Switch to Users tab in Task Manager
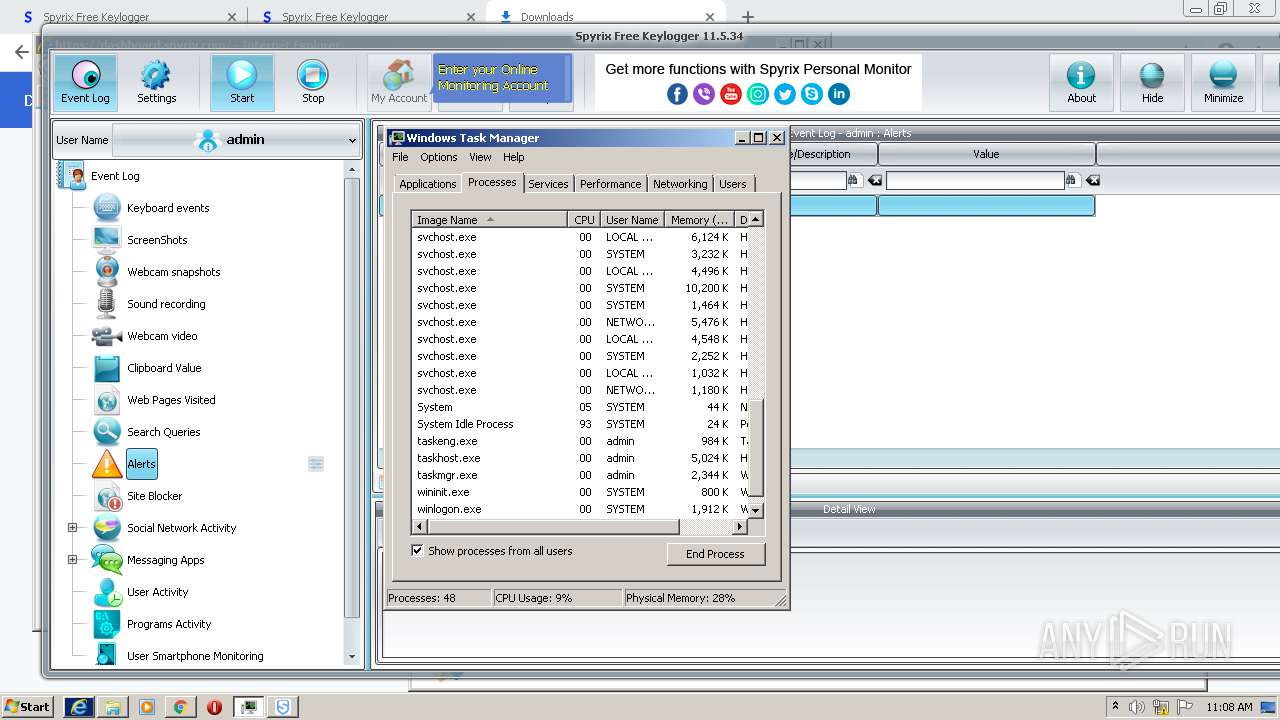 click(732, 184)
